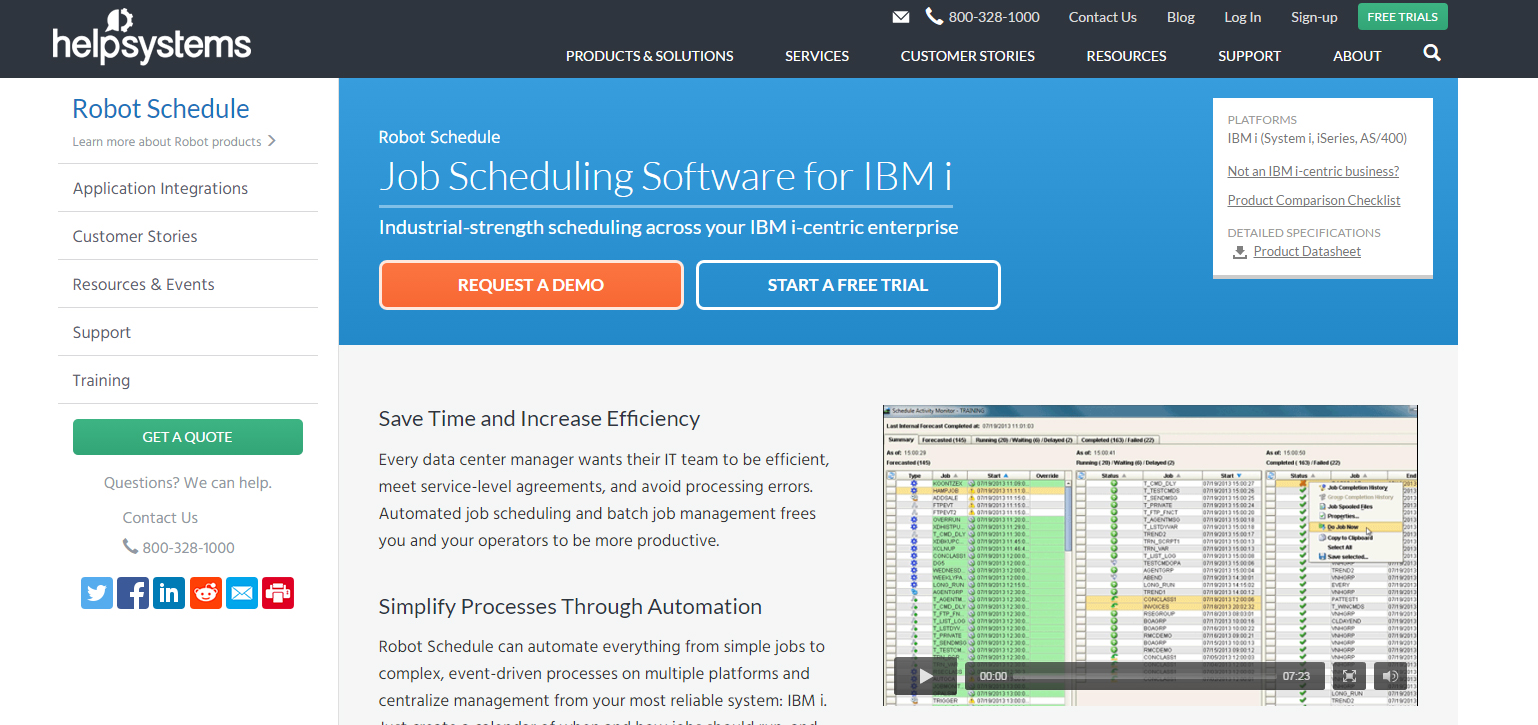
Task: Open the Contact Us link in header
Action: tap(1102, 17)
